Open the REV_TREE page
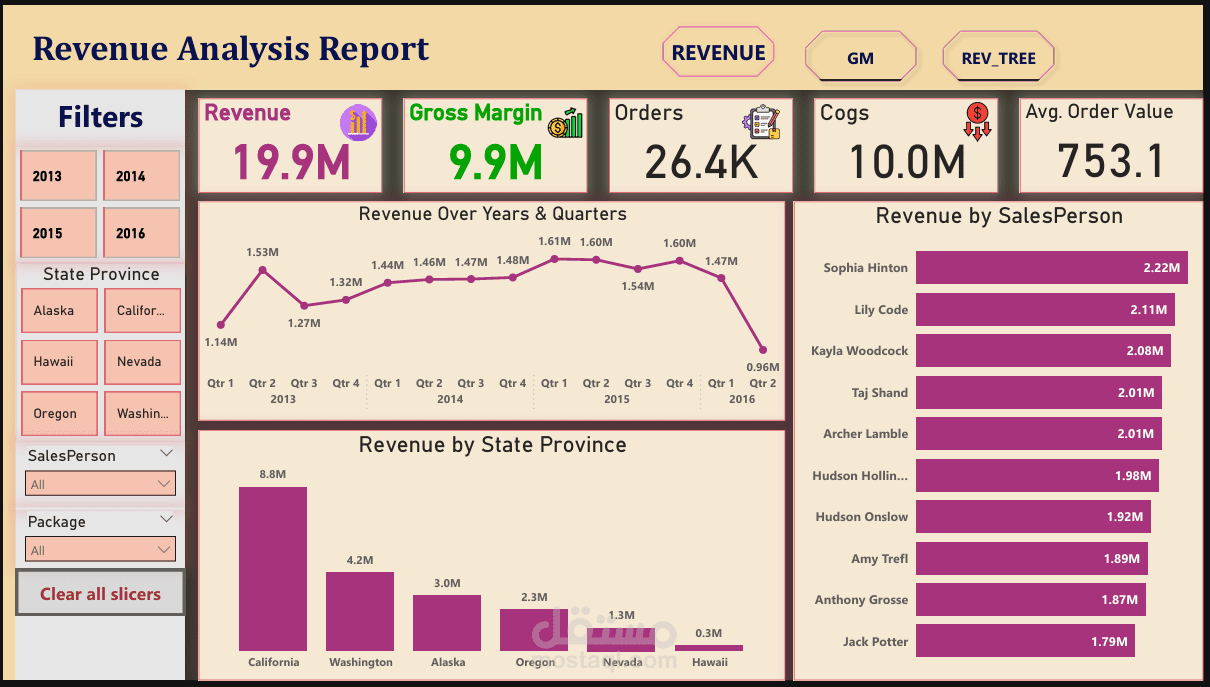This screenshot has width=1210, height=687. [998, 58]
